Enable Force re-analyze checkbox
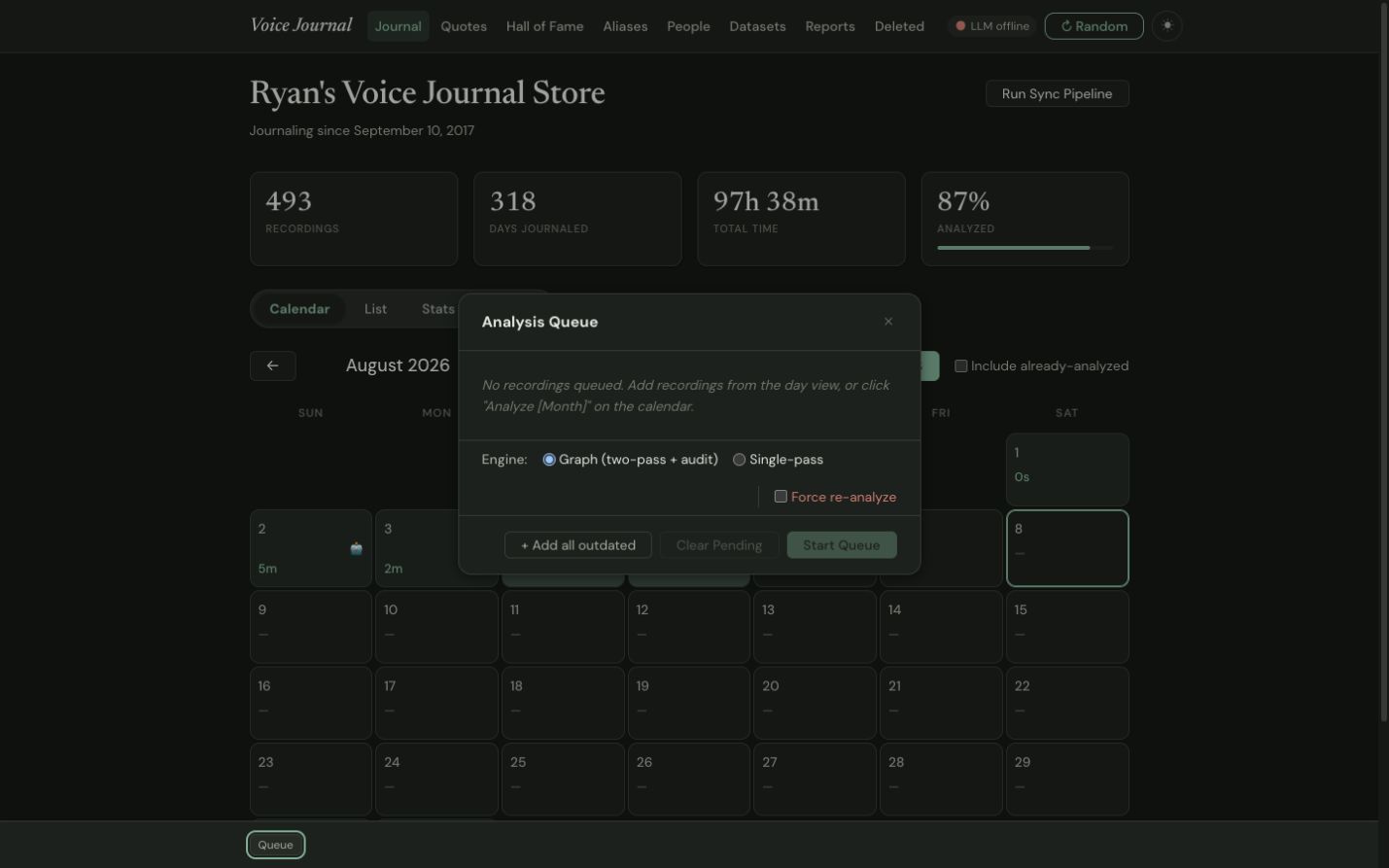 point(781,497)
